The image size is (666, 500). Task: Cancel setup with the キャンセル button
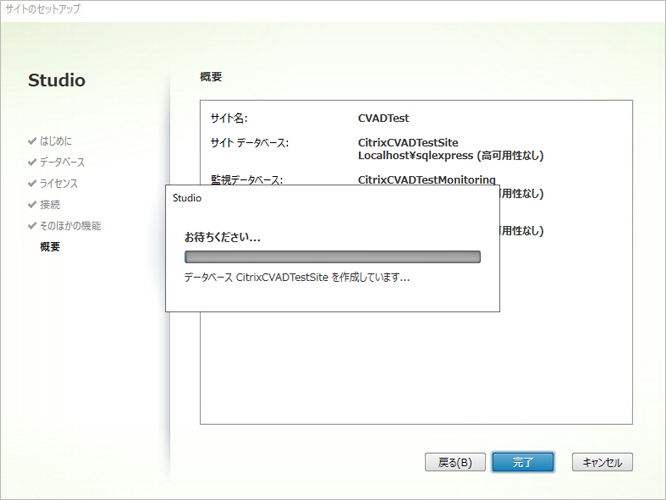pyautogui.click(x=602, y=462)
